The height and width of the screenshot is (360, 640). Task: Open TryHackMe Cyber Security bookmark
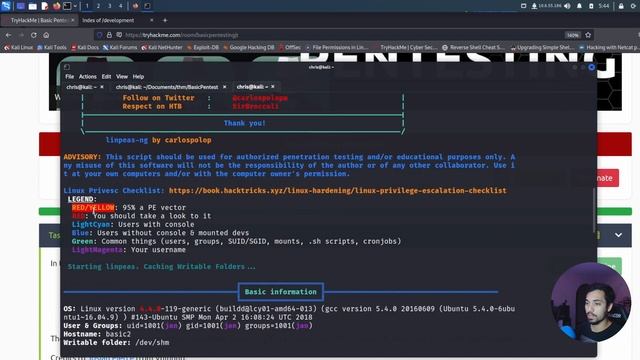(x=405, y=47)
